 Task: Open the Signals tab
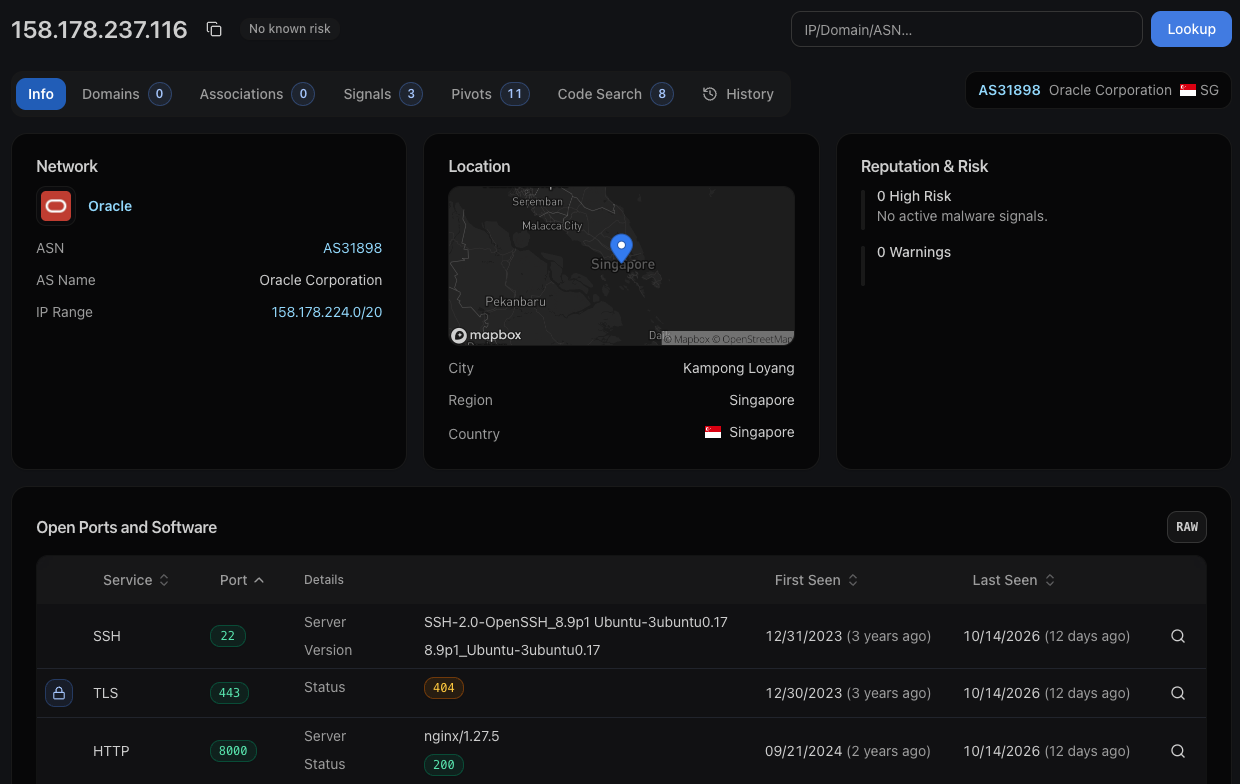382,94
